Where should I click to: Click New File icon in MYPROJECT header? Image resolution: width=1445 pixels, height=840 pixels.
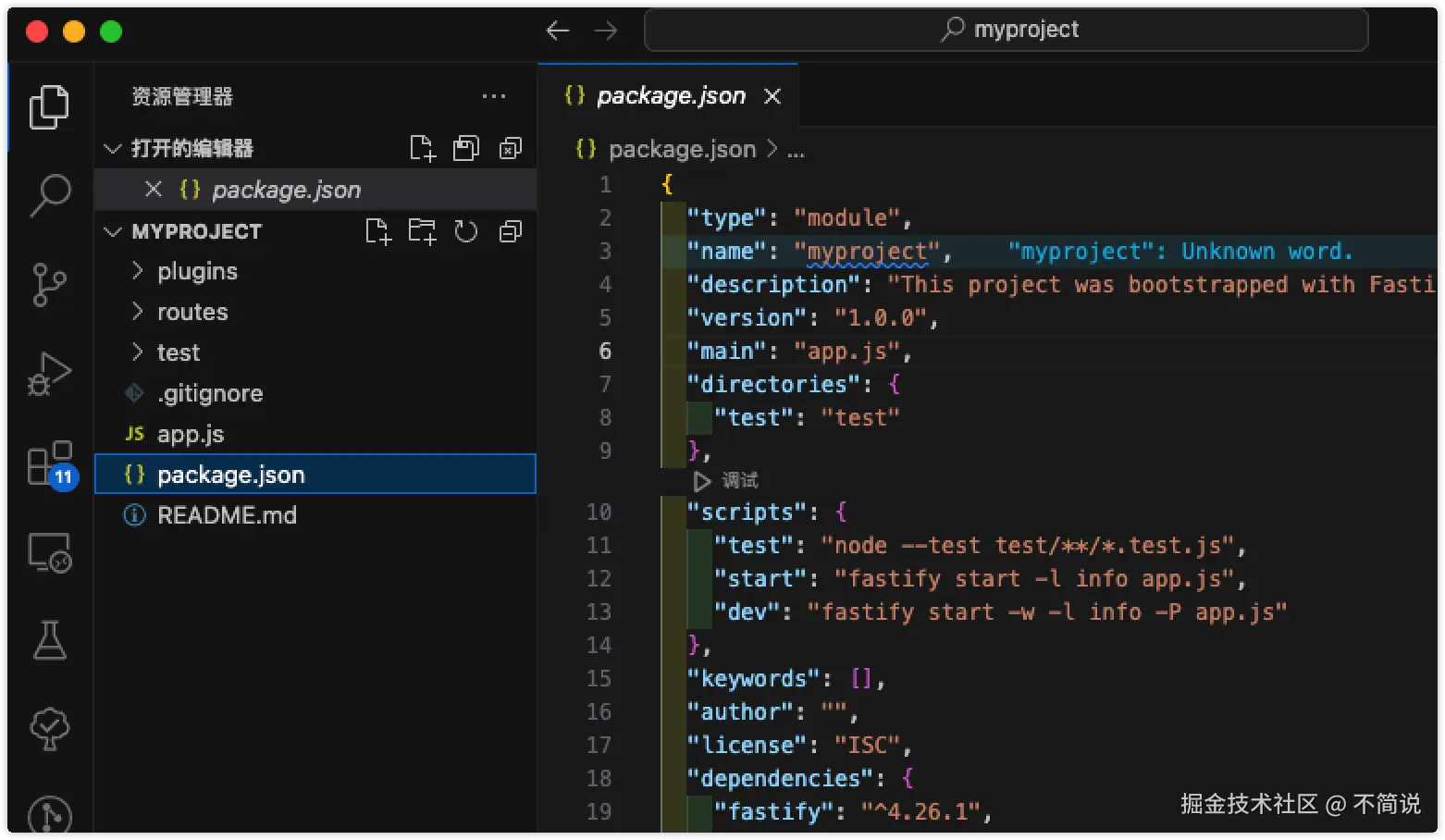[377, 231]
